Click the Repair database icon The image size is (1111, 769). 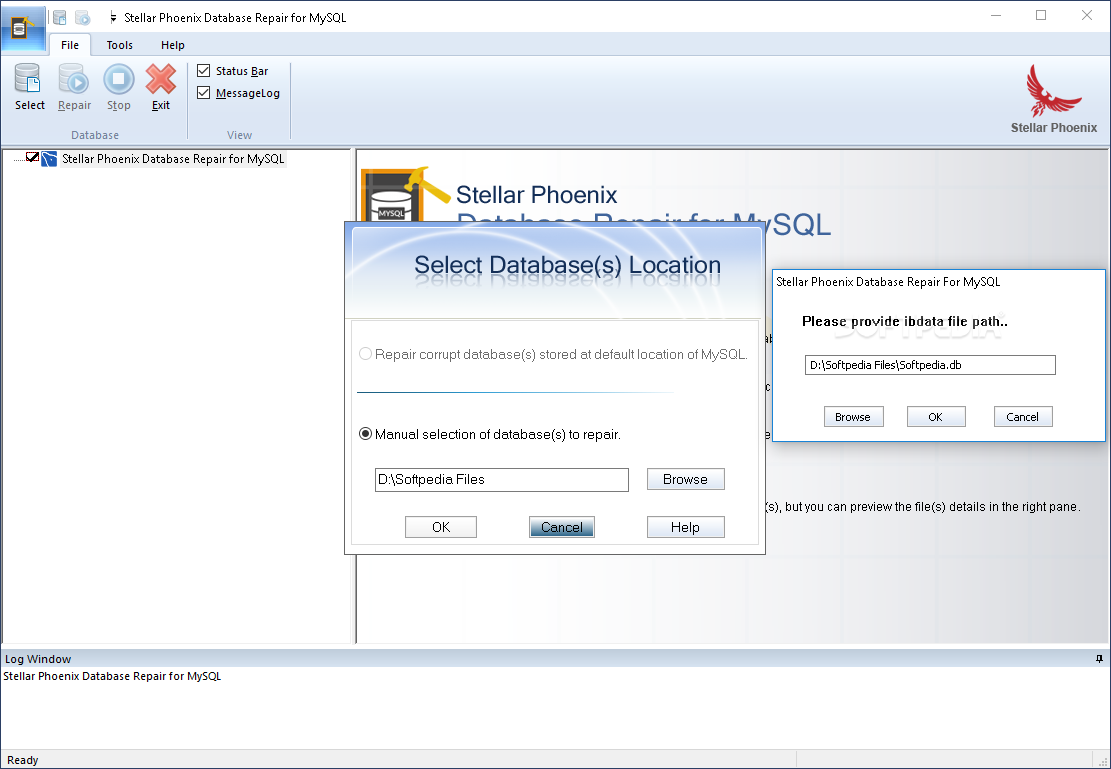74,86
